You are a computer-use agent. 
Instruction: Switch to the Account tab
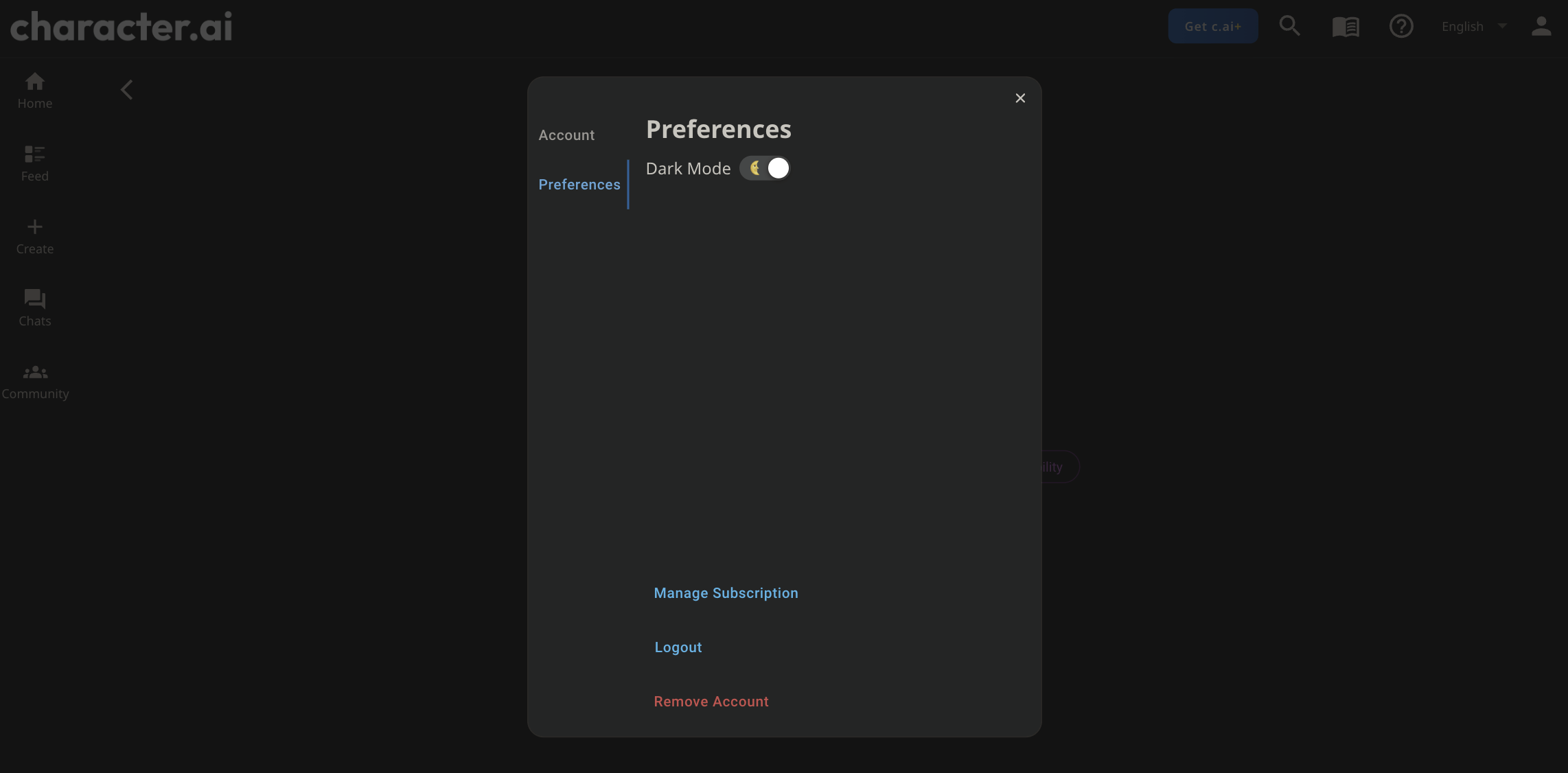point(566,135)
